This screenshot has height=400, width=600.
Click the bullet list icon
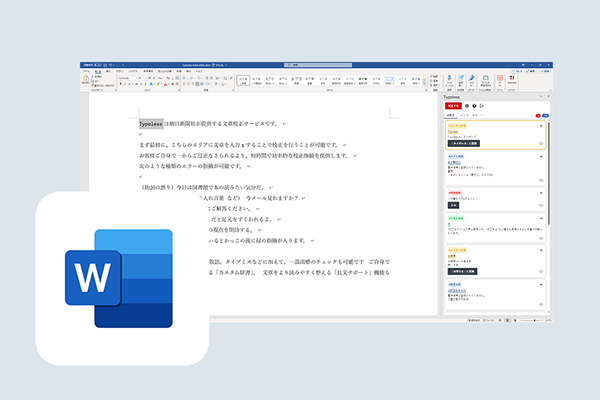[x=184, y=78]
